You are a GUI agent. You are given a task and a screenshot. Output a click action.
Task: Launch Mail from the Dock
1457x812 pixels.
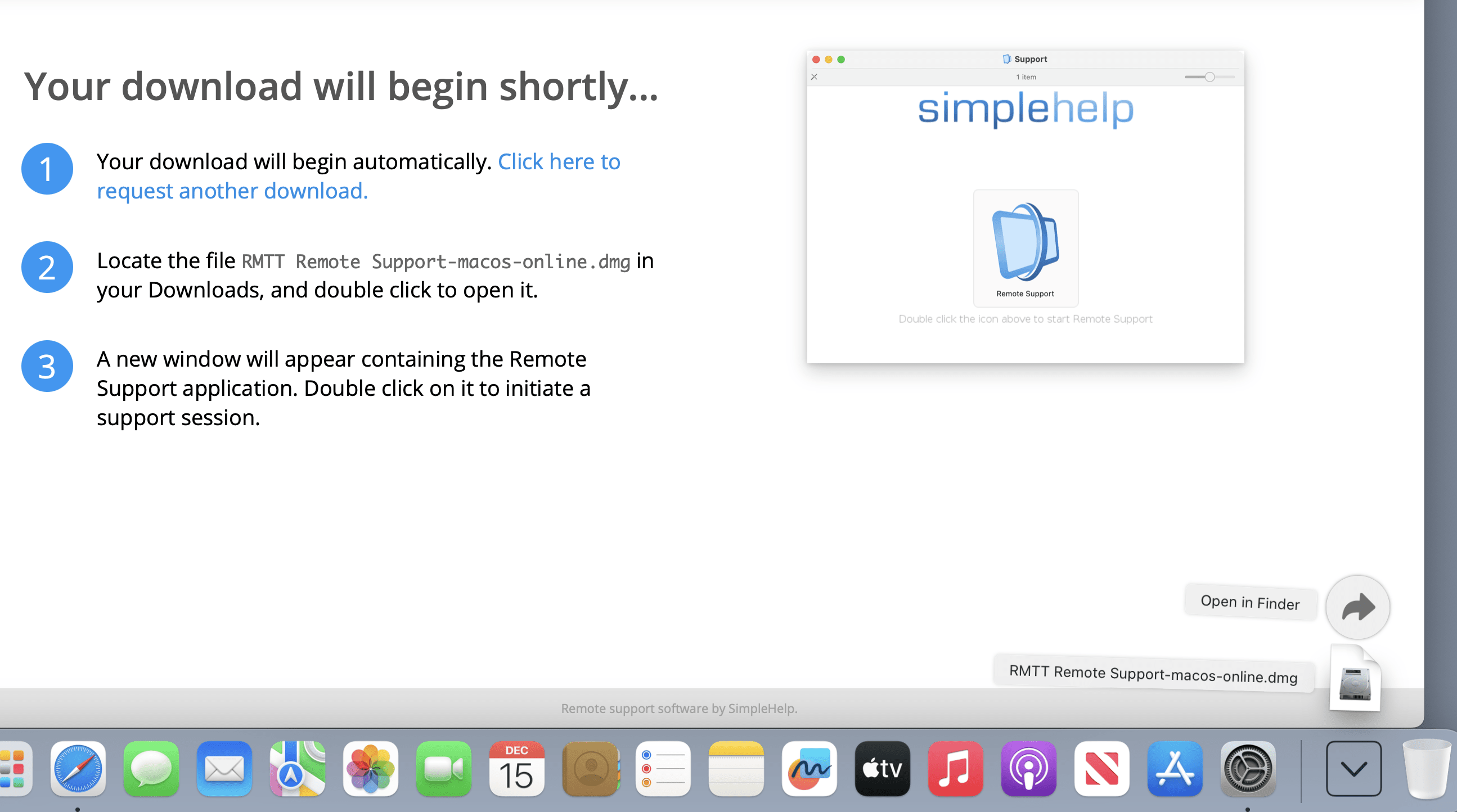click(224, 769)
